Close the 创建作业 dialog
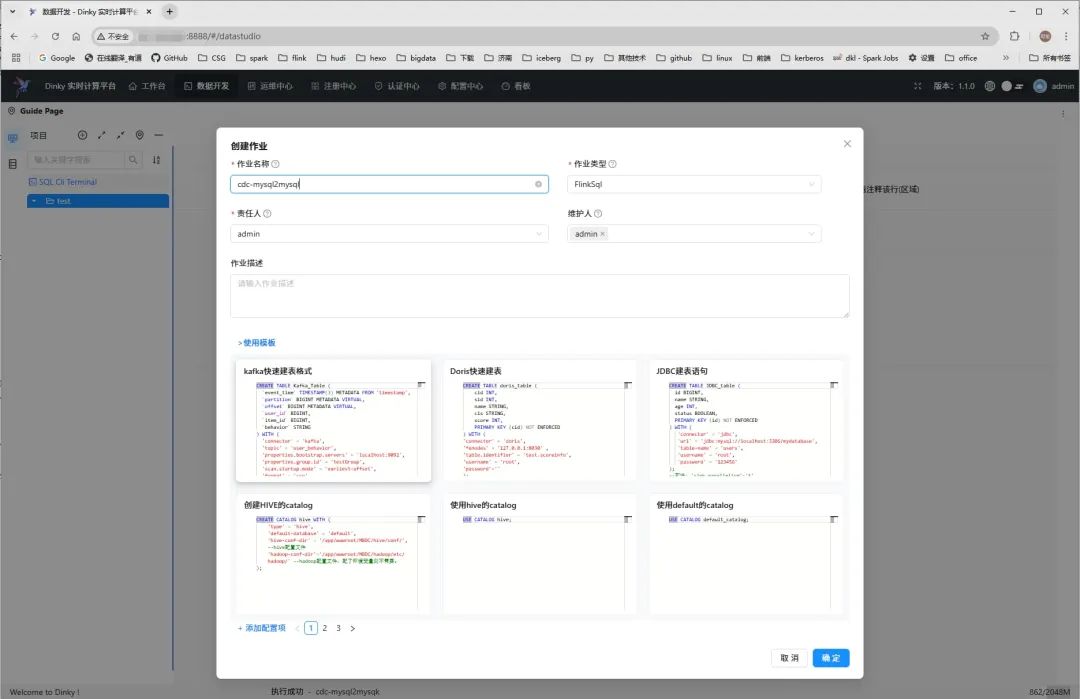 point(847,144)
